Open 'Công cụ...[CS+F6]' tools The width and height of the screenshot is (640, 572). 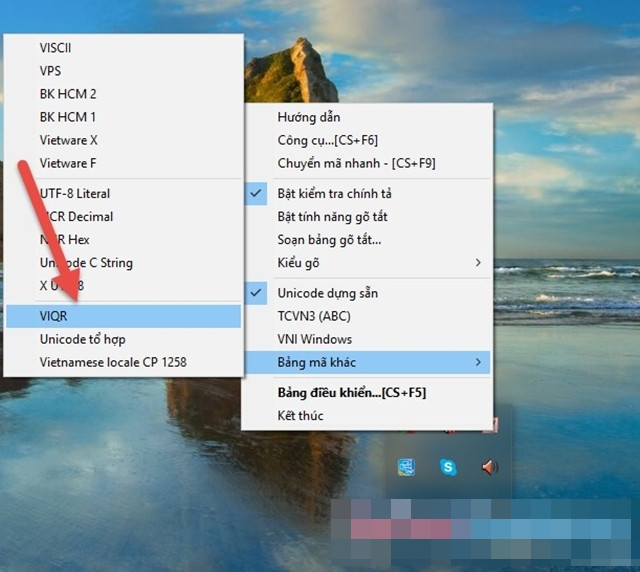click(327, 140)
